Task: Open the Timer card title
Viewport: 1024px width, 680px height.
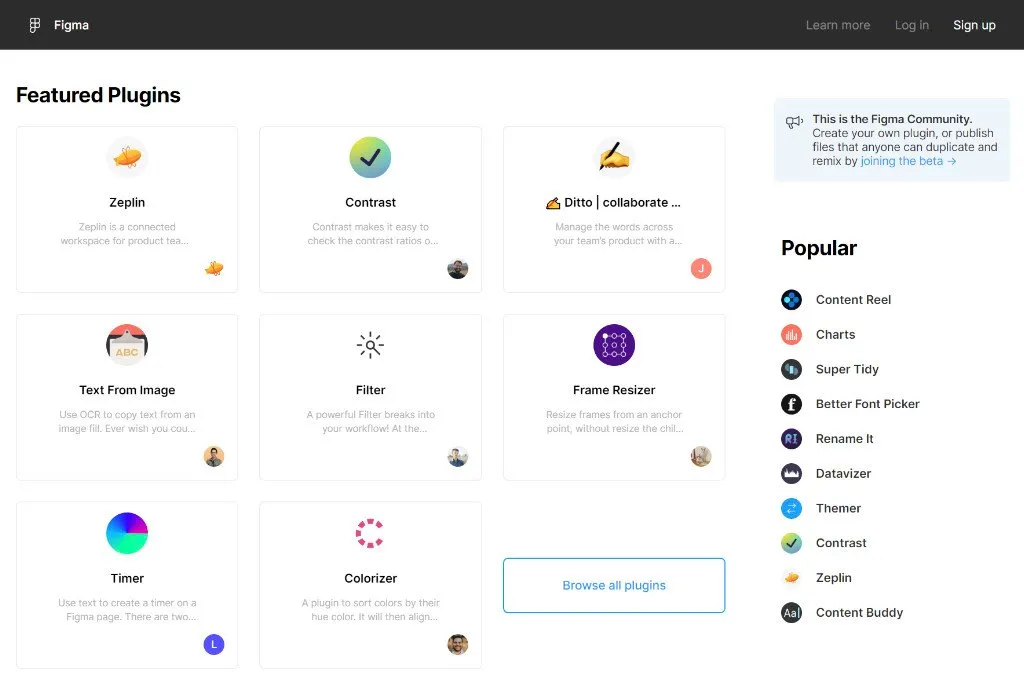Action: (127, 578)
